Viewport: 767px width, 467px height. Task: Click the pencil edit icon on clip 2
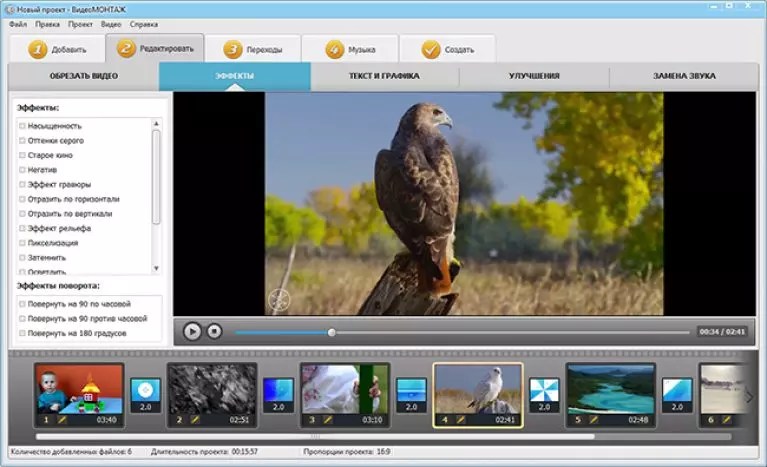point(195,420)
